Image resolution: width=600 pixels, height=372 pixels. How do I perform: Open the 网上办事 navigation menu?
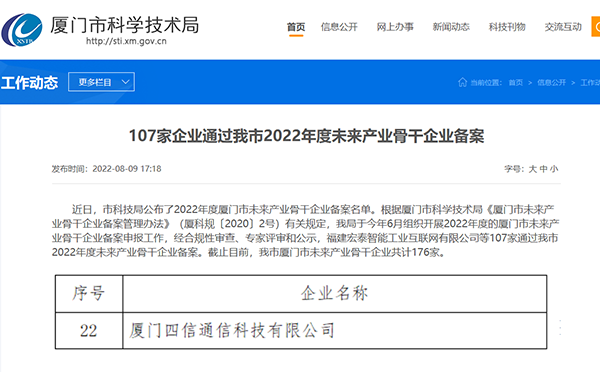(x=395, y=27)
